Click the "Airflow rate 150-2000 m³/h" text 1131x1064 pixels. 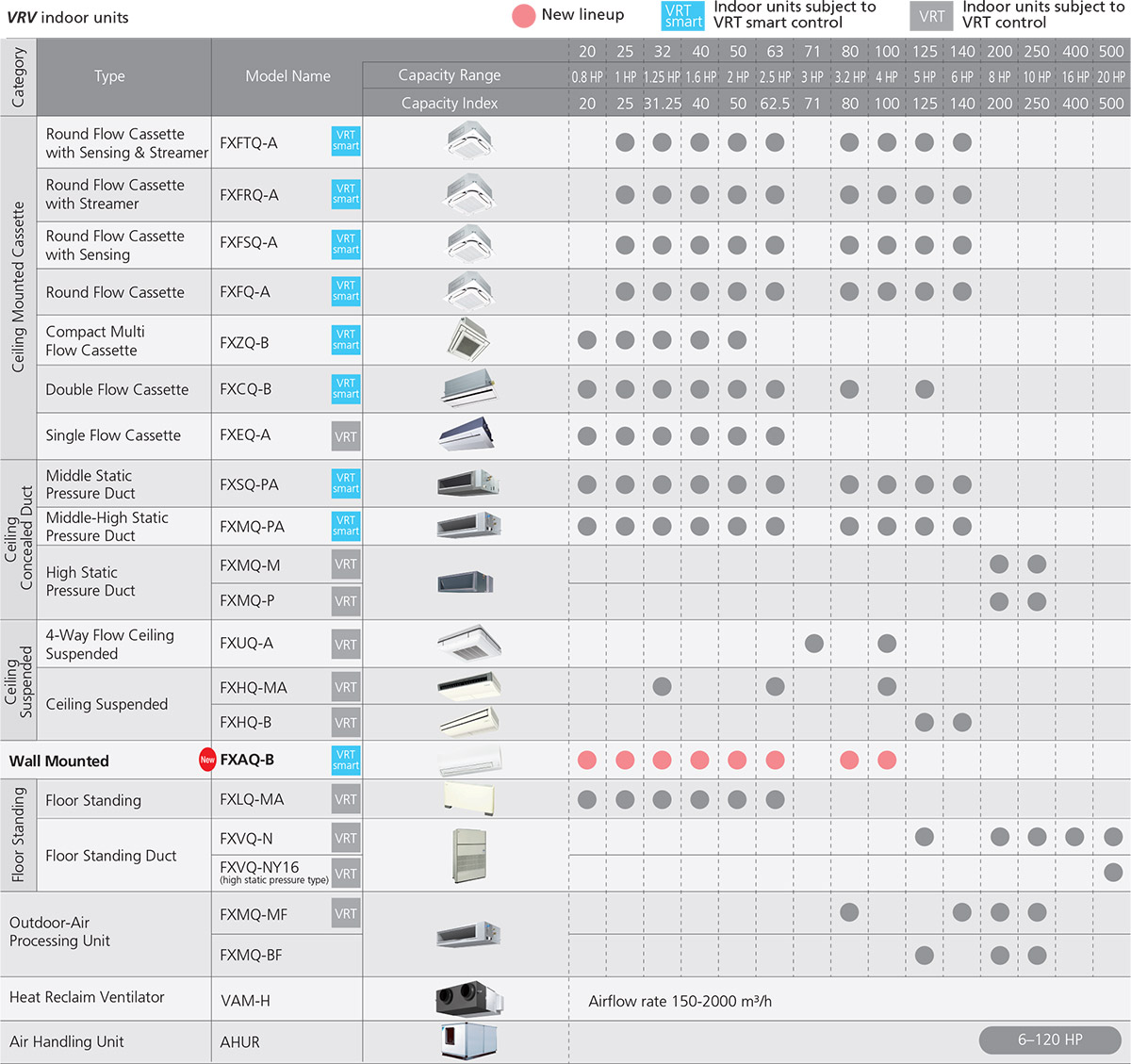[x=680, y=1001]
